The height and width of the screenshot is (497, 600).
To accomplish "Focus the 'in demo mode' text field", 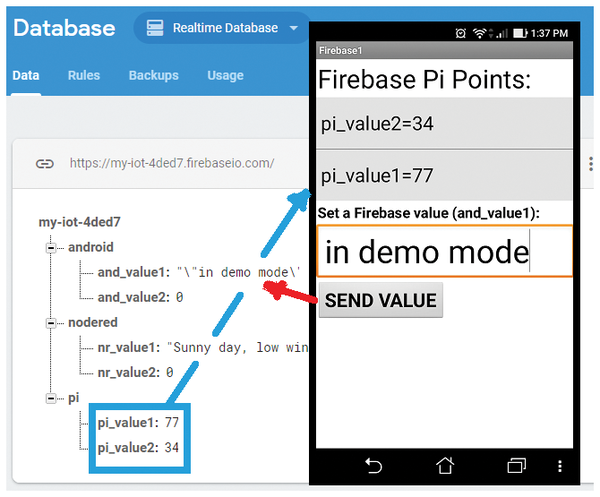I will point(444,251).
